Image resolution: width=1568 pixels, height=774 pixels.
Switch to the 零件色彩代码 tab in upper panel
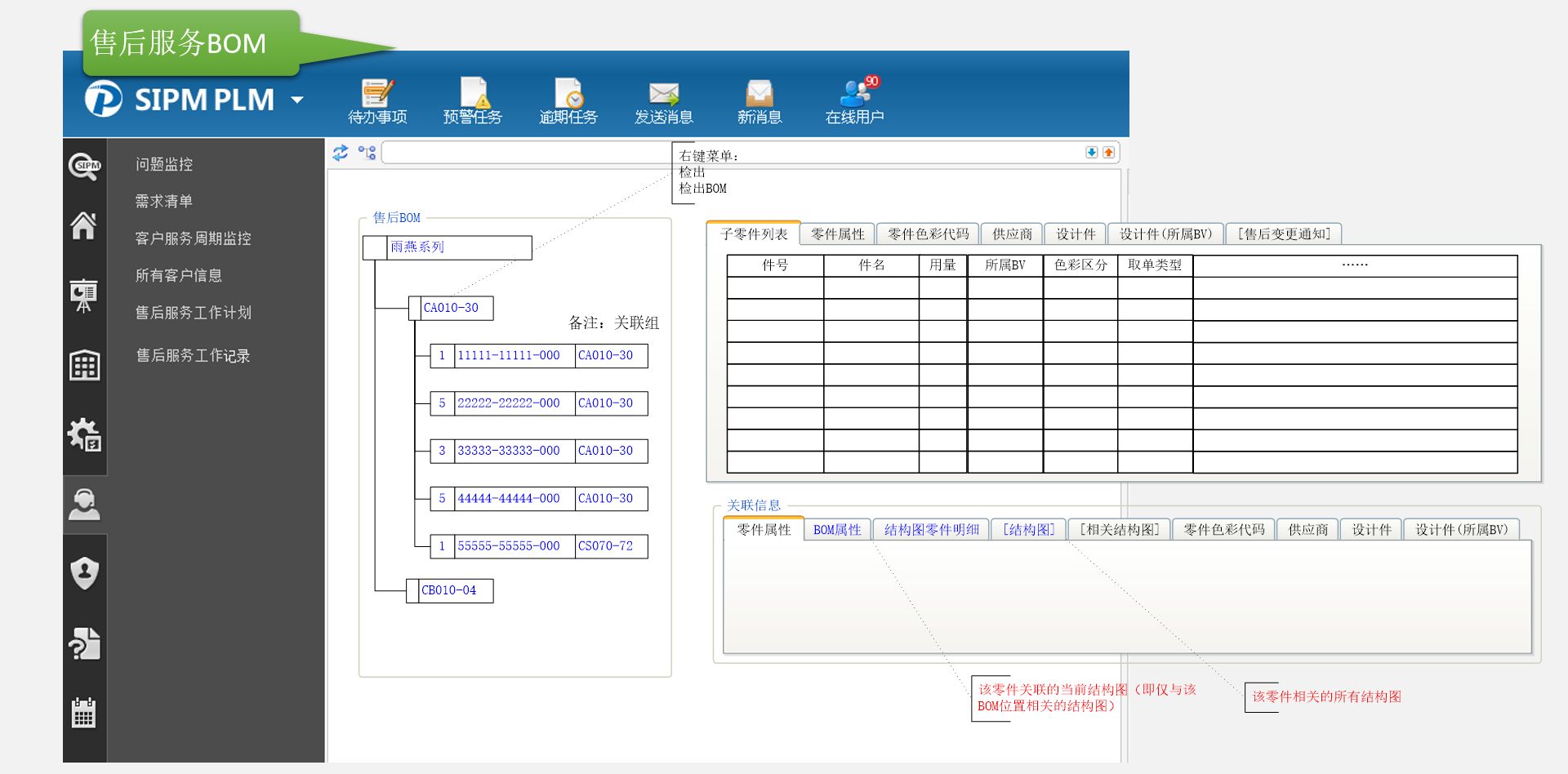pos(928,234)
